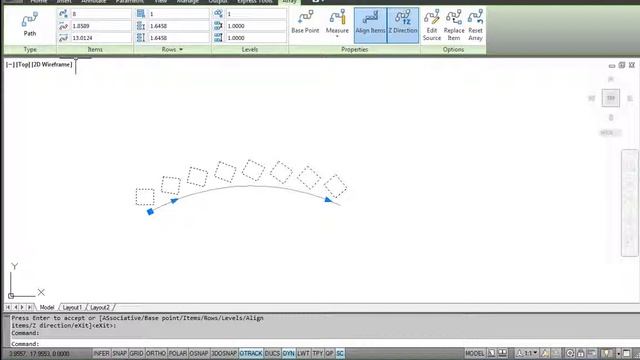Click the SC selection cycling button
The image size is (640, 360).
(x=340, y=353)
